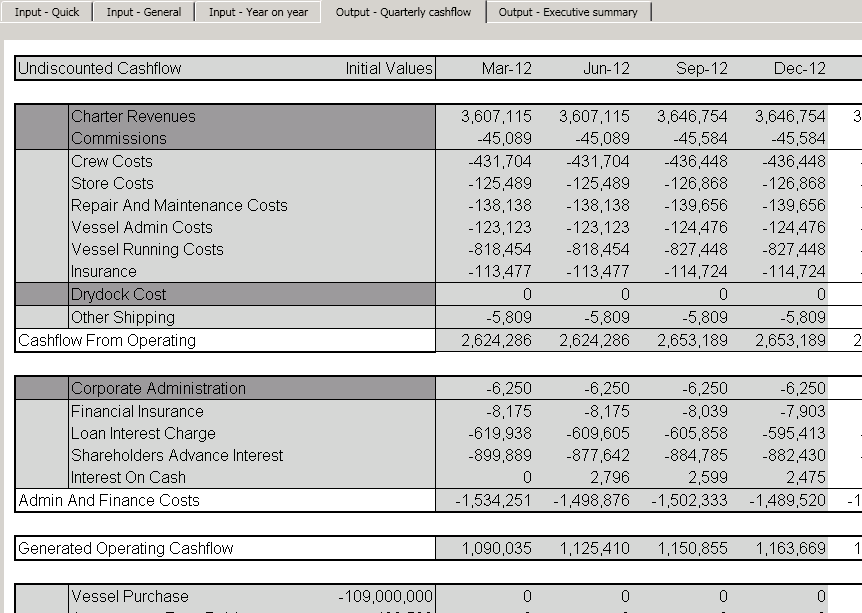Select the Dec-12 column header
The height and width of the screenshot is (613, 862).
tap(799, 69)
